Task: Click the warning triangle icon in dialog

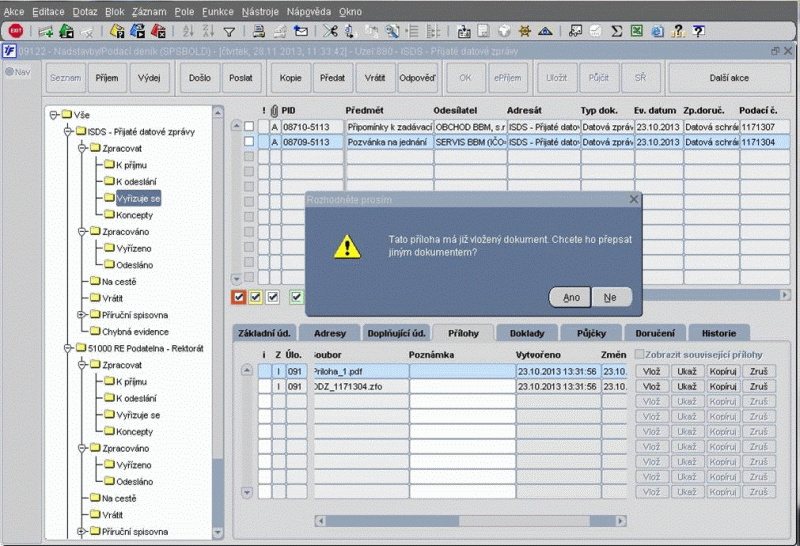Action: pos(346,246)
